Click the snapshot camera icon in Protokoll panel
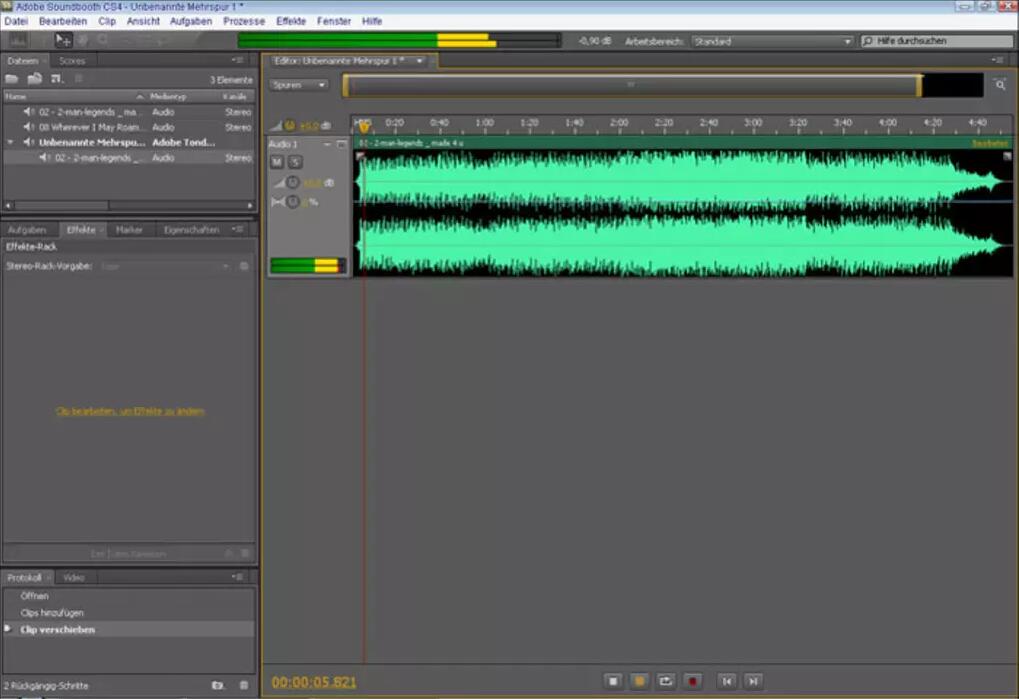The image size is (1019, 699). 218,685
